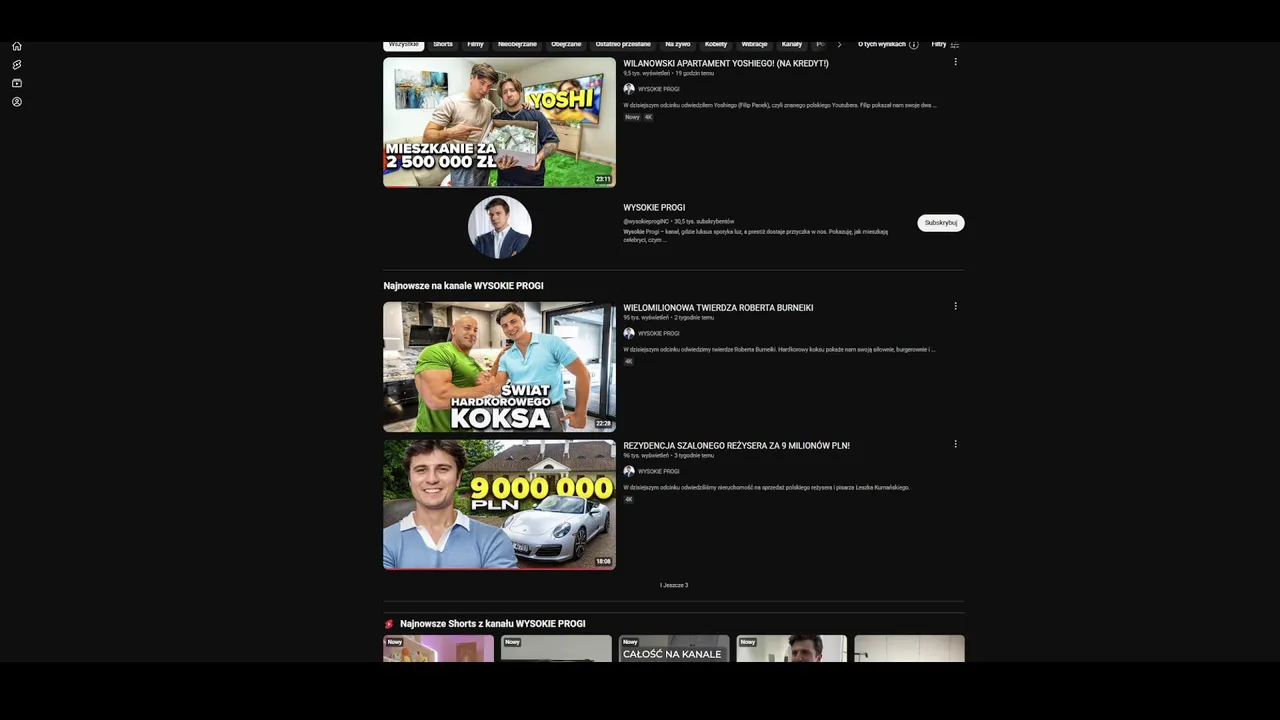The height and width of the screenshot is (720, 1280).
Task: Click the channel description starting Wysokie Progi – kanał
Action: tap(756, 236)
